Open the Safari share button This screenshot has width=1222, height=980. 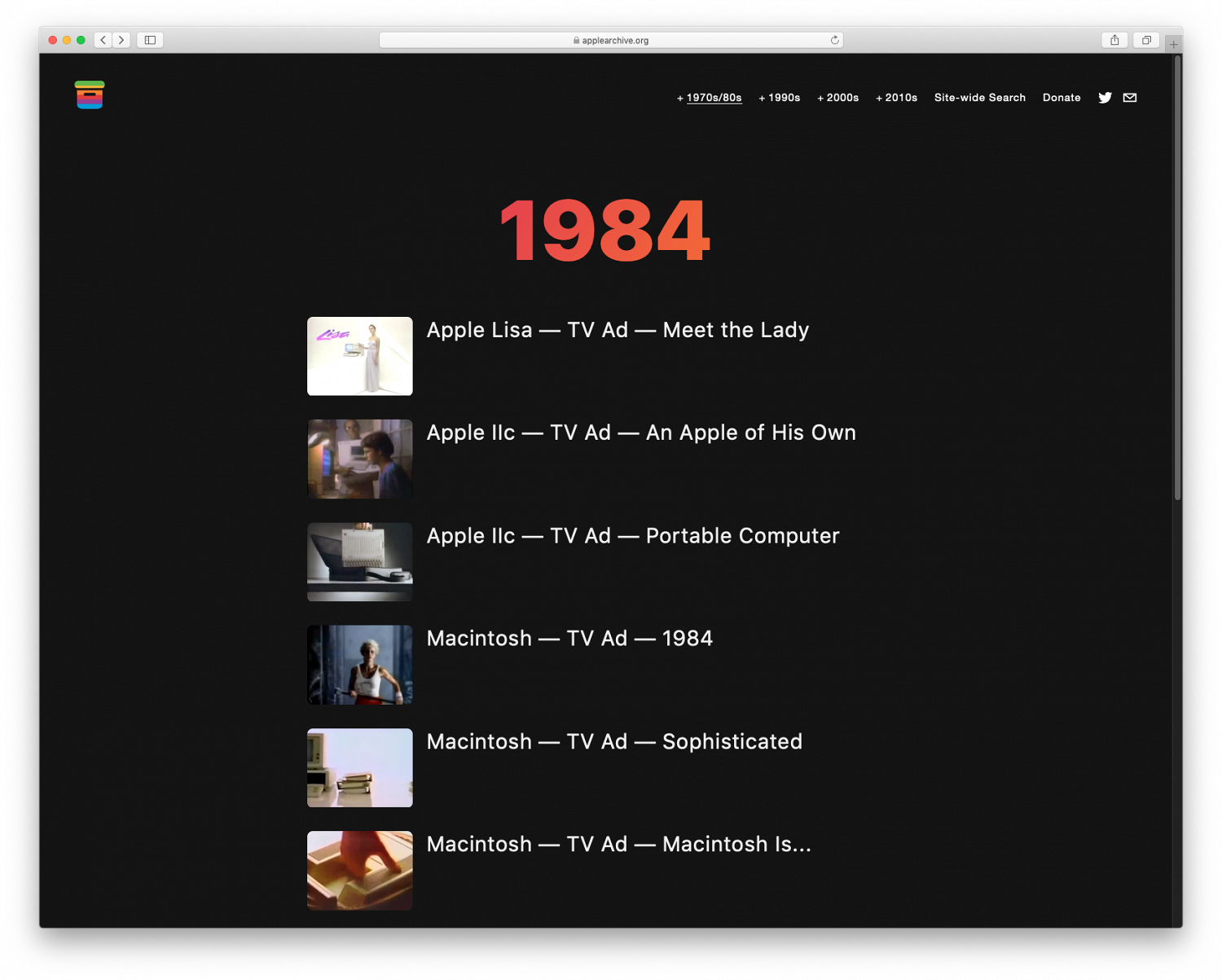[x=1114, y=40]
